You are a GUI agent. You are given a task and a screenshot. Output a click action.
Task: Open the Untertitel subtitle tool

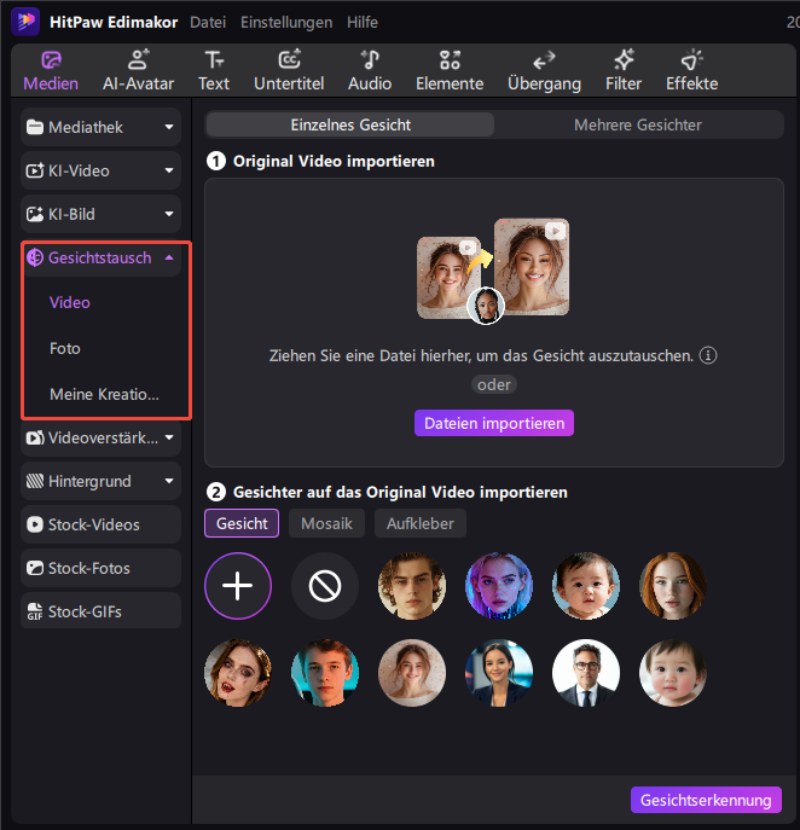[289, 70]
